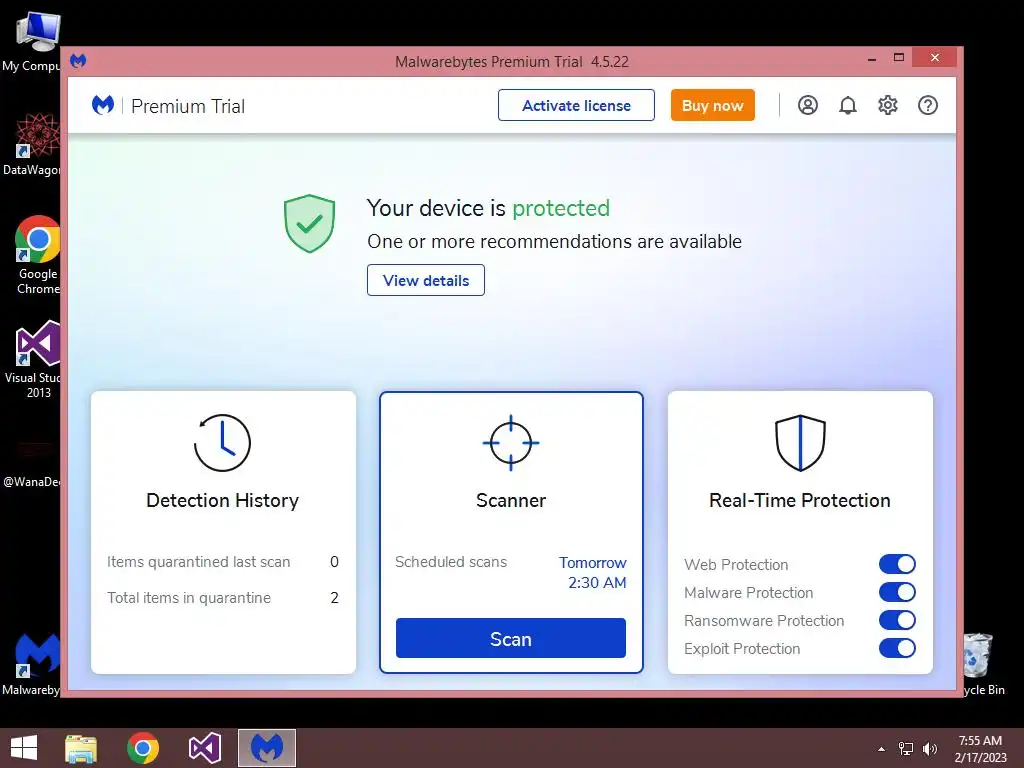
Task: Click the Scheduled scans label
Action: click(x=451, y=562)
